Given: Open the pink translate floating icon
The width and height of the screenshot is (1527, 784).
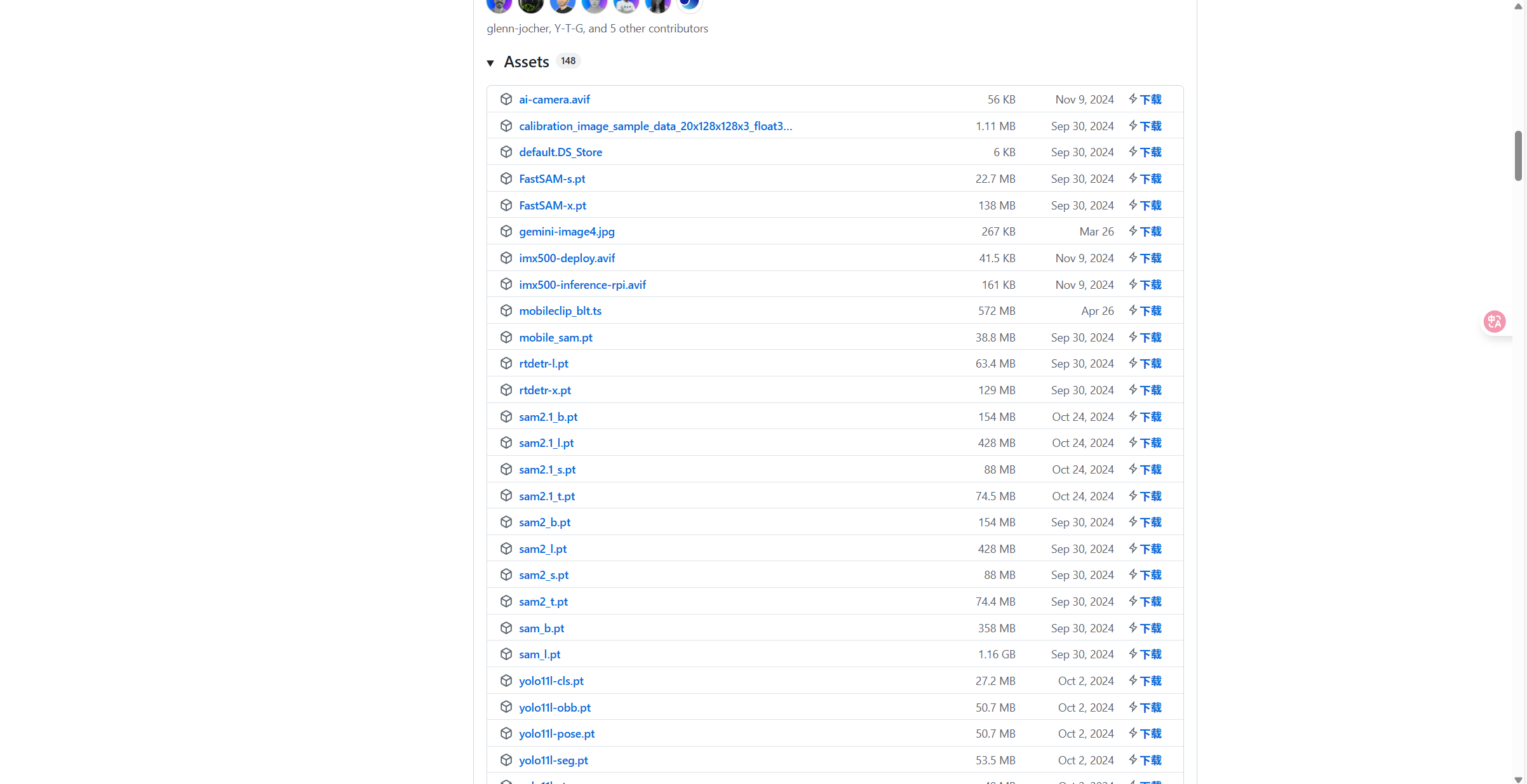Looking at the screenshot, I should [x=1494, y=321].
